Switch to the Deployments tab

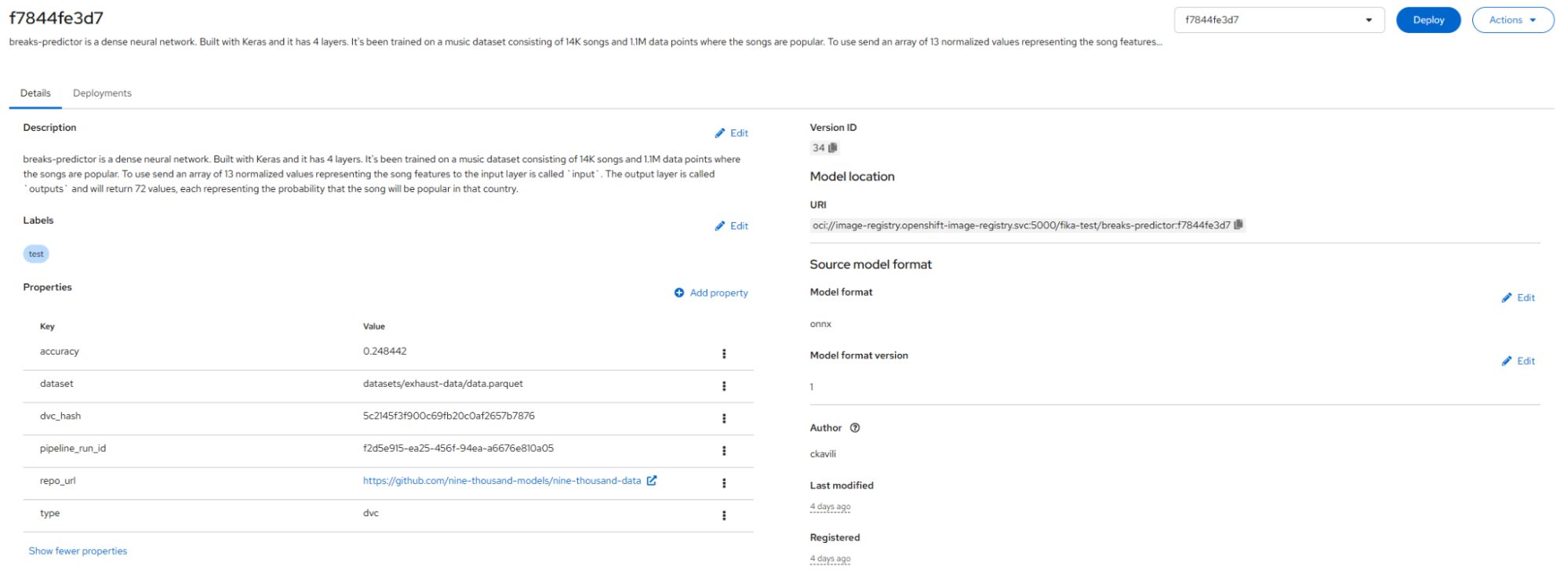[102, 93]
